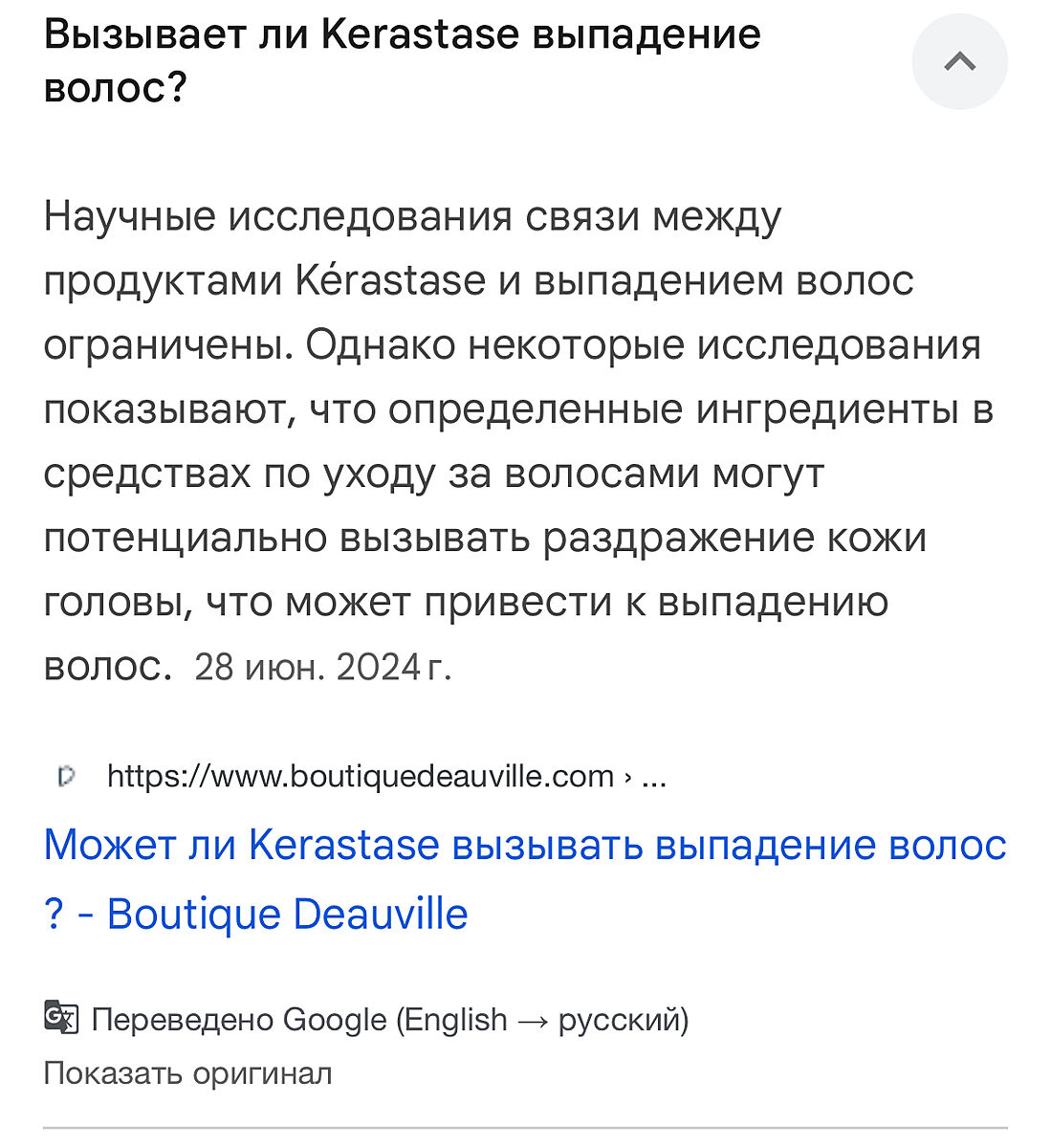Click the ellipsis after the site URL
This screenshot has height=1148, width=1051.
pyautogui.click(x=654, y=776)
